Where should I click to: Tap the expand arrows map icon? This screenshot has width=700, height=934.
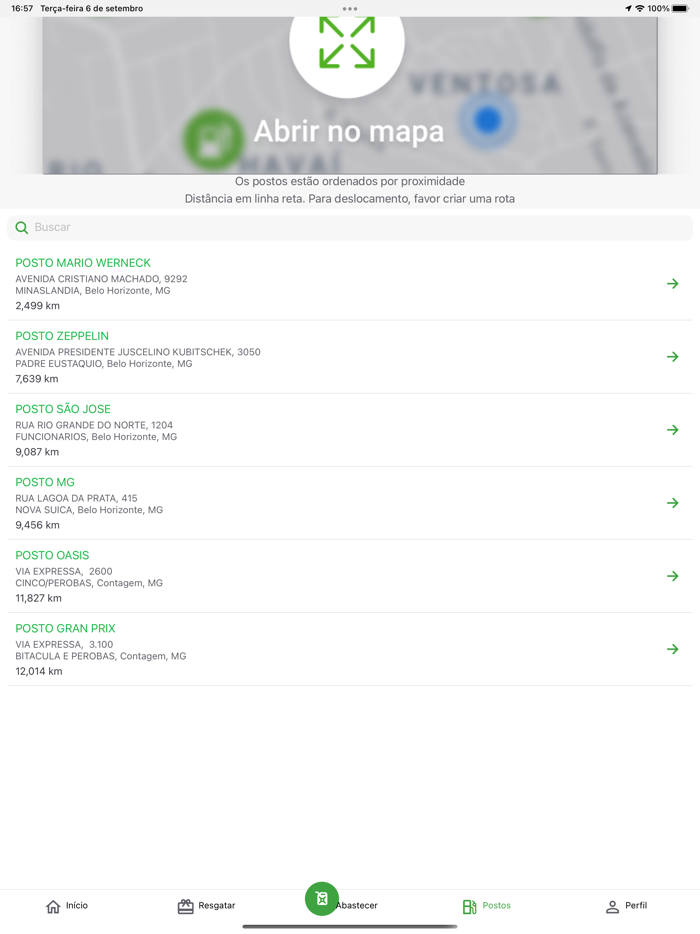tap(347, 43)
